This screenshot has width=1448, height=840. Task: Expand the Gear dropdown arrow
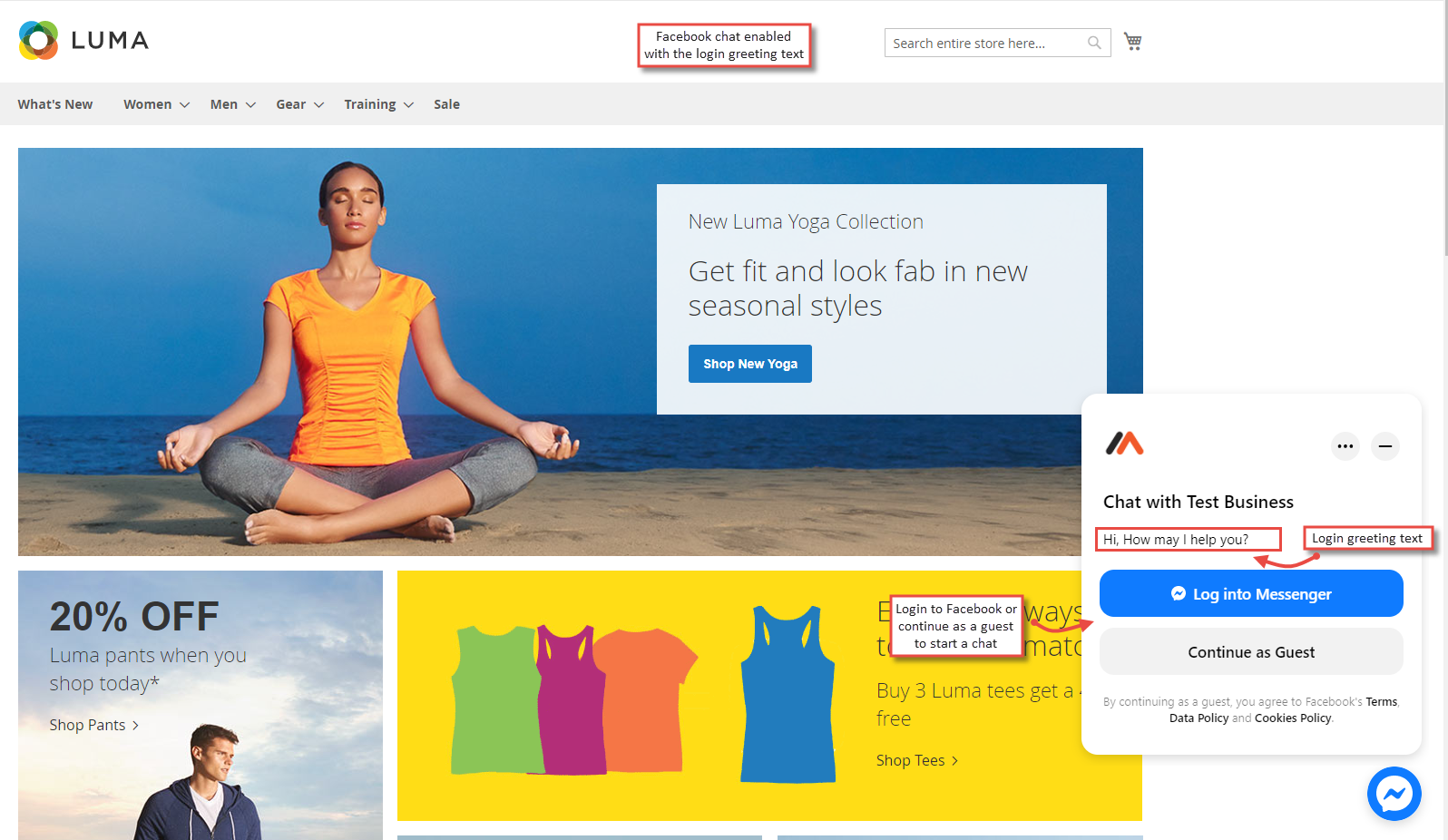[x=318, y=105]
